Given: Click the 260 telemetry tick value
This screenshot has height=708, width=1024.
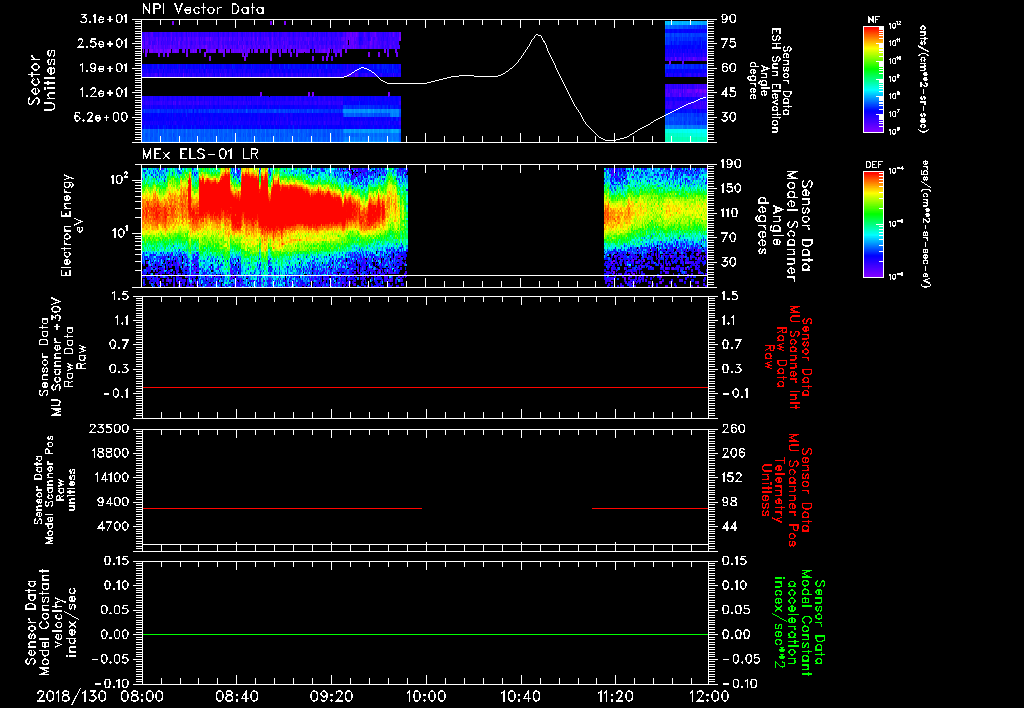Looking at the screenshot, I should point(732,429).
